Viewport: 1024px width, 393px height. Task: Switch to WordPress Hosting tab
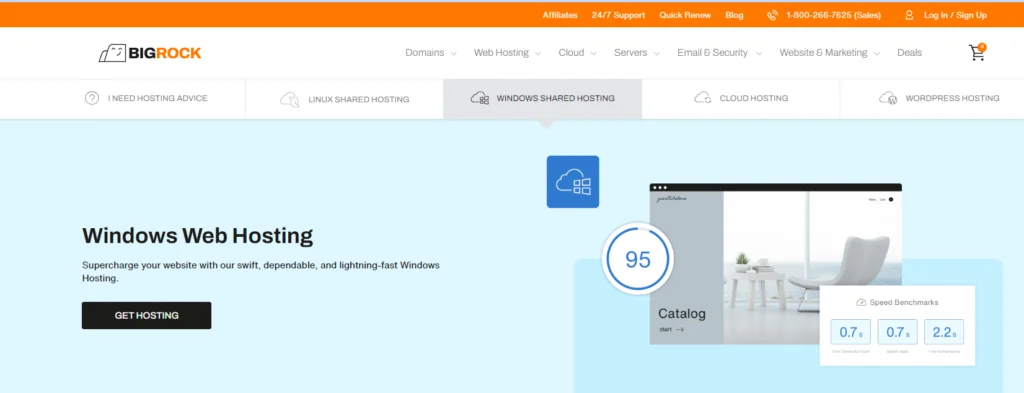tap(932, 99)
